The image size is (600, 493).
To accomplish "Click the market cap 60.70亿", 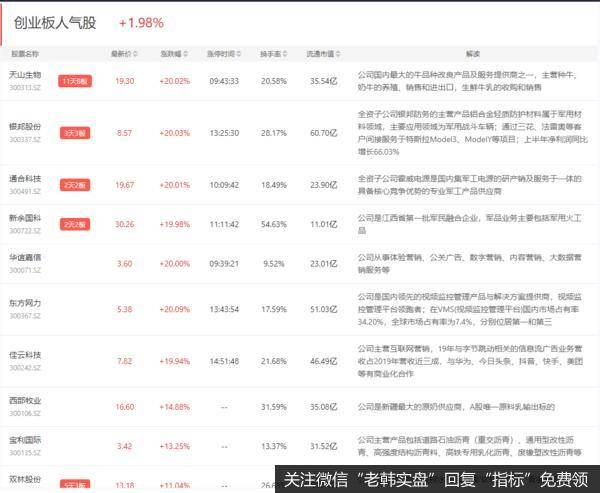I will pyautogui.click(x=324, y=133).
